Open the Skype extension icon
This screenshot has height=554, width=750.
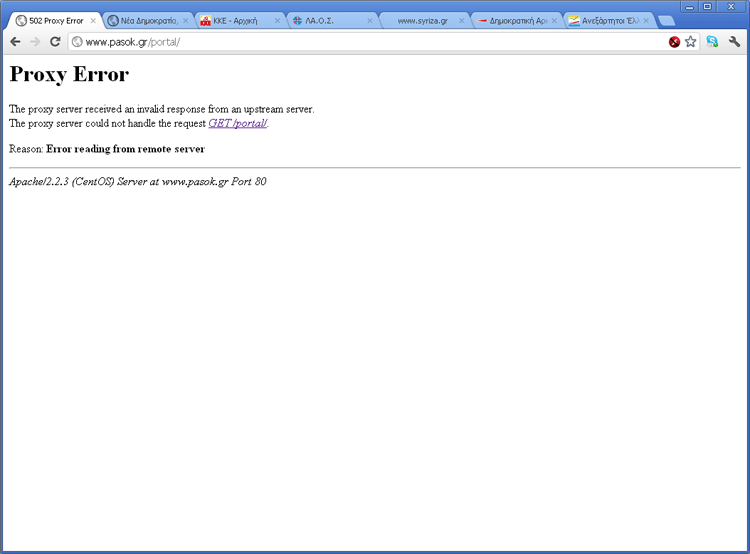coord(712,42)
